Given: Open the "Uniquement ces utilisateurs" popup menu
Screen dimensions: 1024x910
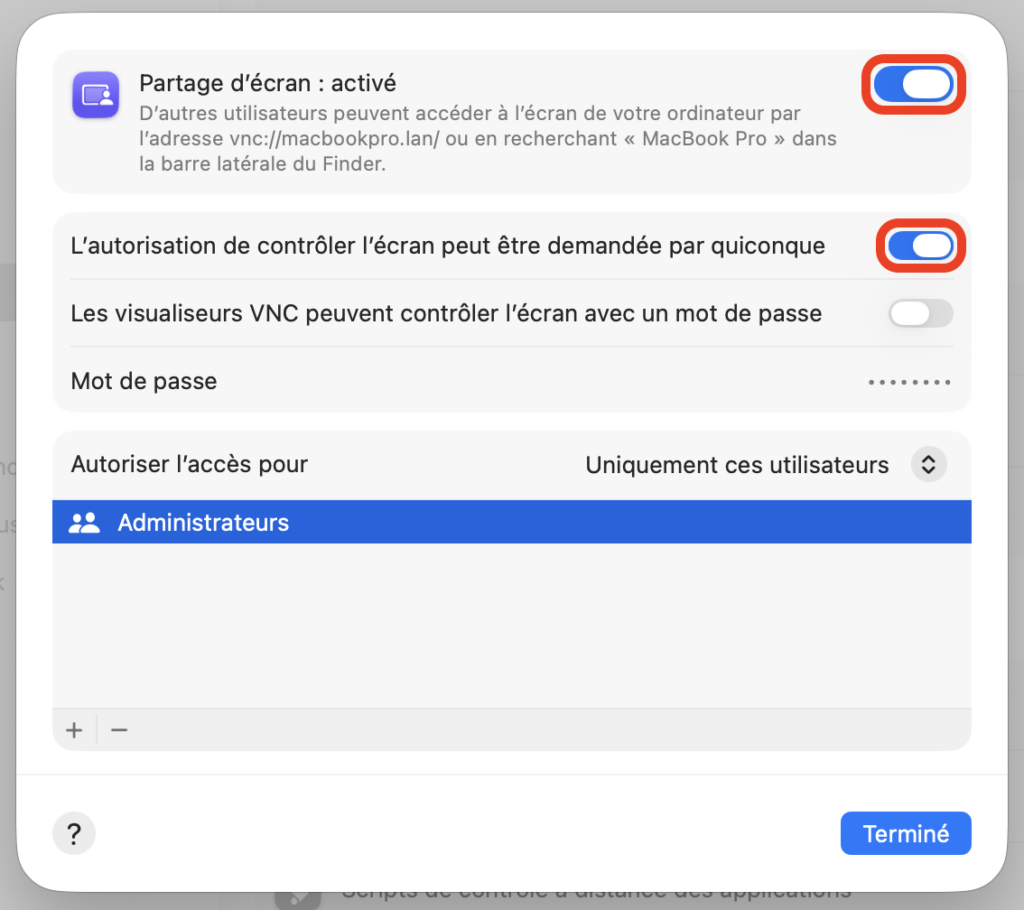Looking at the screenshot, I should click(737, 465).
